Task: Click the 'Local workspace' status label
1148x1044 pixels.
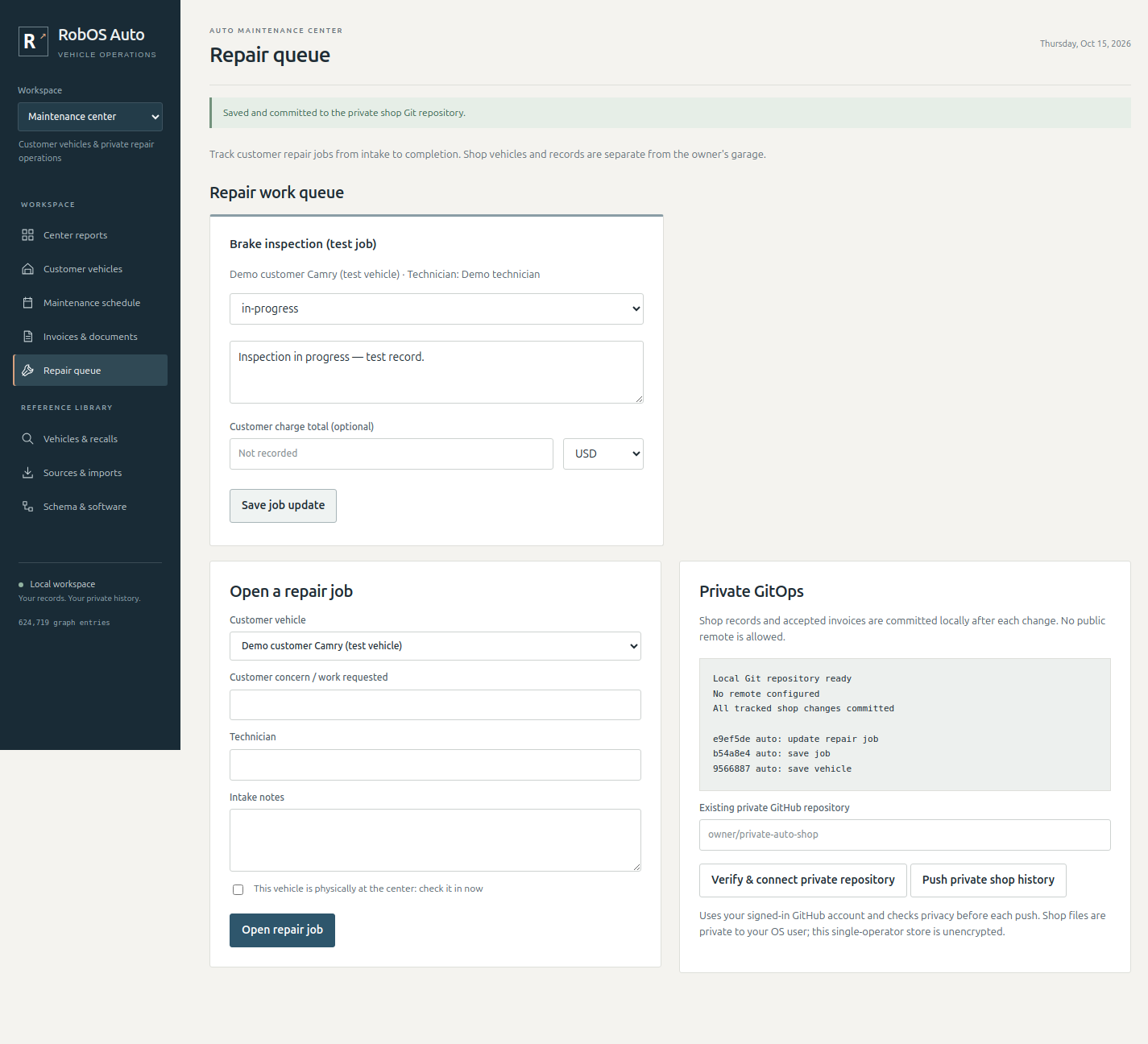Action: click(x=62, y=584)
